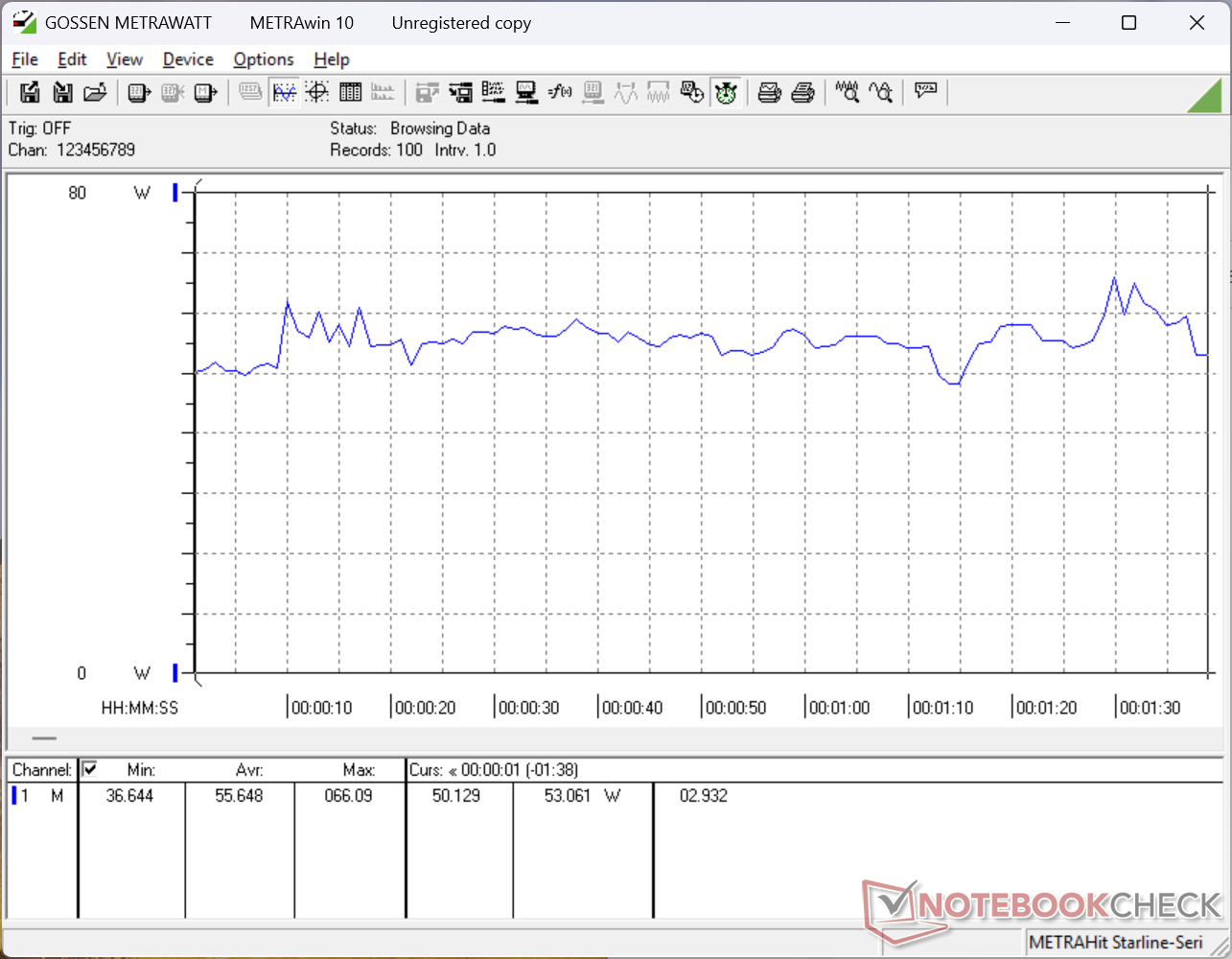
Task: Open the Device menu
Action: coord(188,59)
